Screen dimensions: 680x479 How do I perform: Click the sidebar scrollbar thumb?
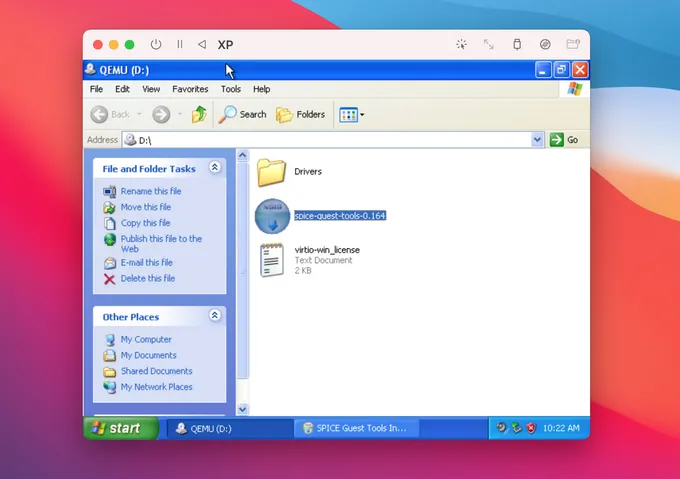242,270
